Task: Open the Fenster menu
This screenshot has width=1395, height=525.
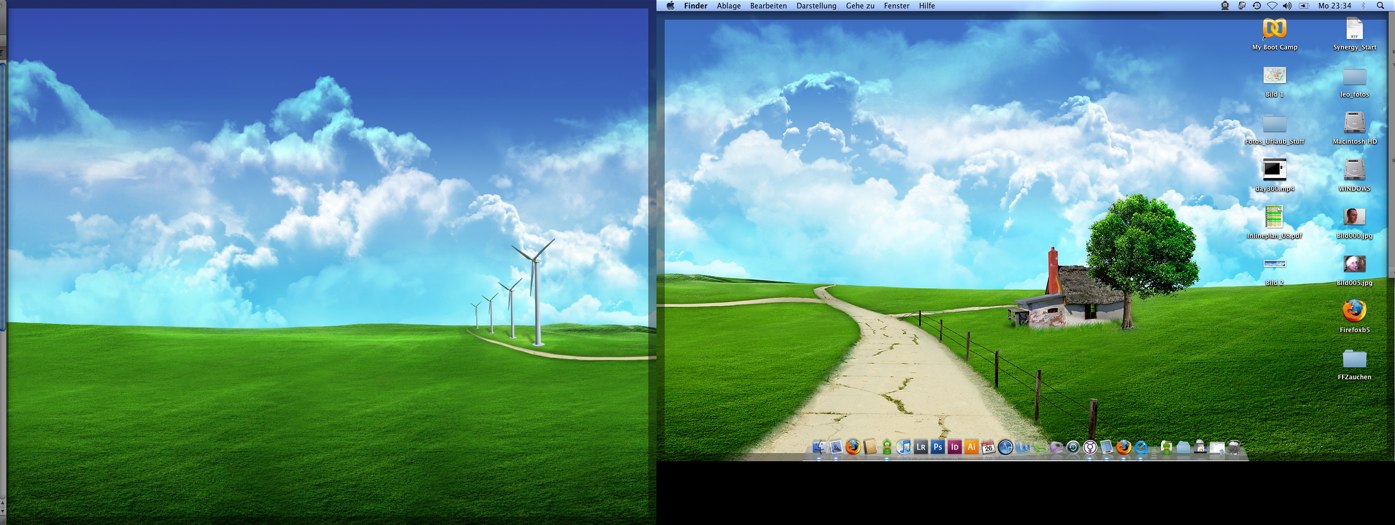Action: (x=897, y=6)
